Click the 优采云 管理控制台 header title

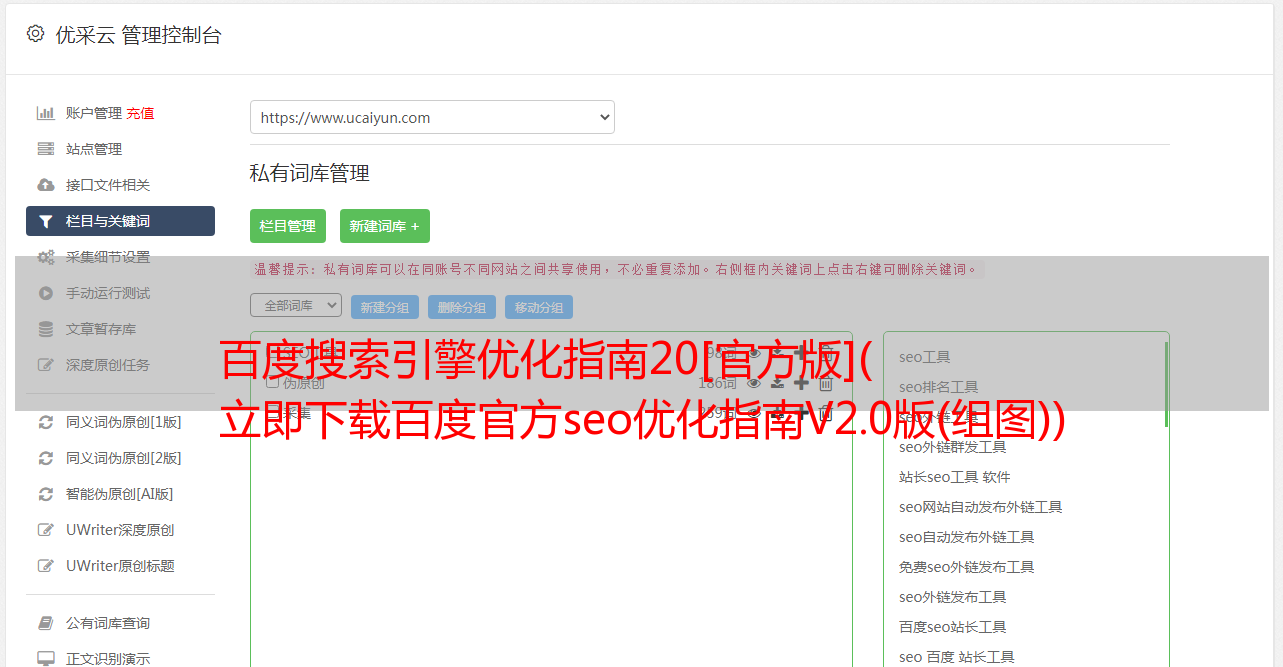138,35
